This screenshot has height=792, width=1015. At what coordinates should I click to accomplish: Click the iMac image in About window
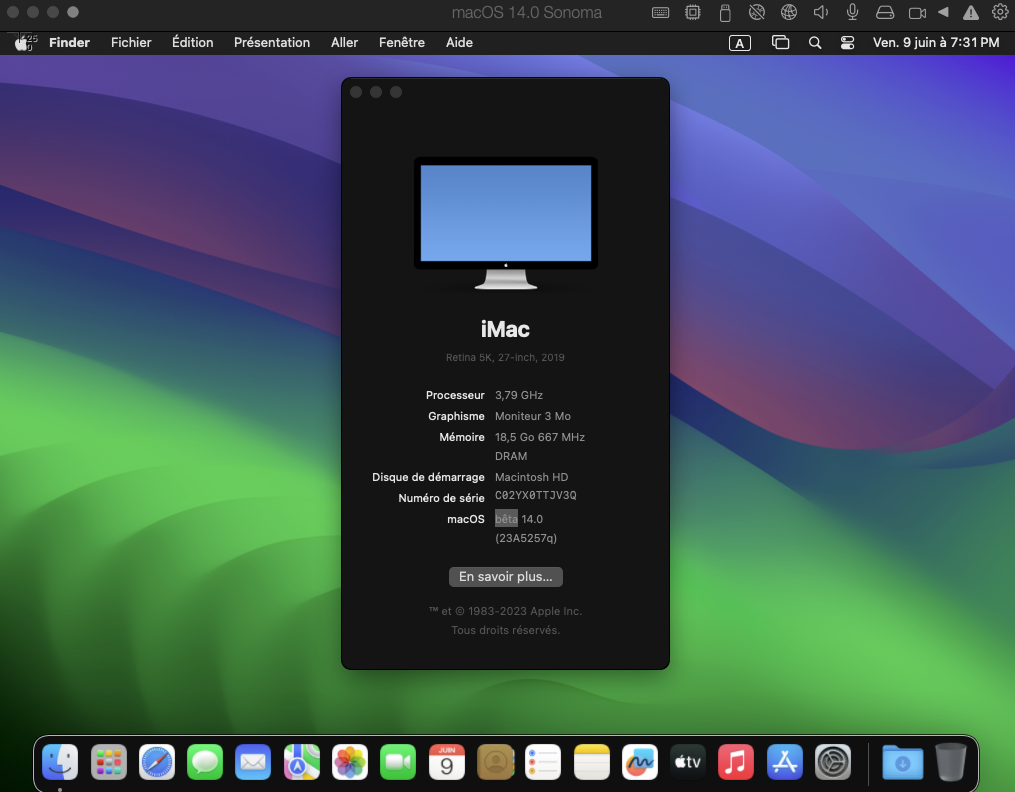[506, 223]
